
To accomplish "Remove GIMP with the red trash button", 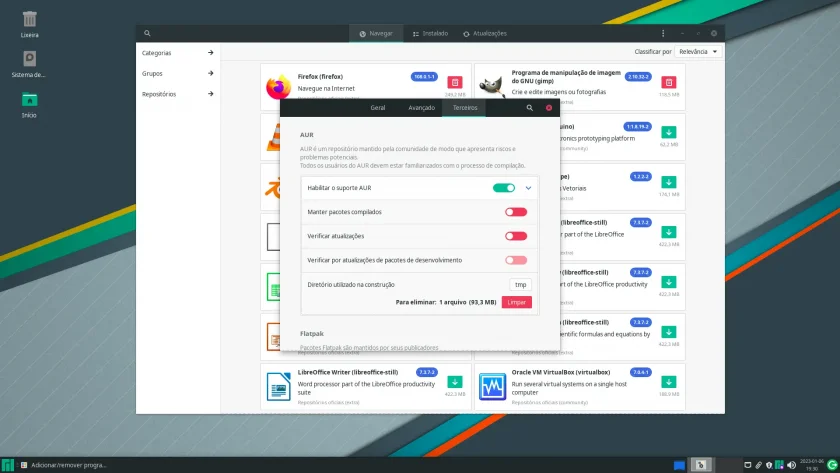I will click(668, 82).
